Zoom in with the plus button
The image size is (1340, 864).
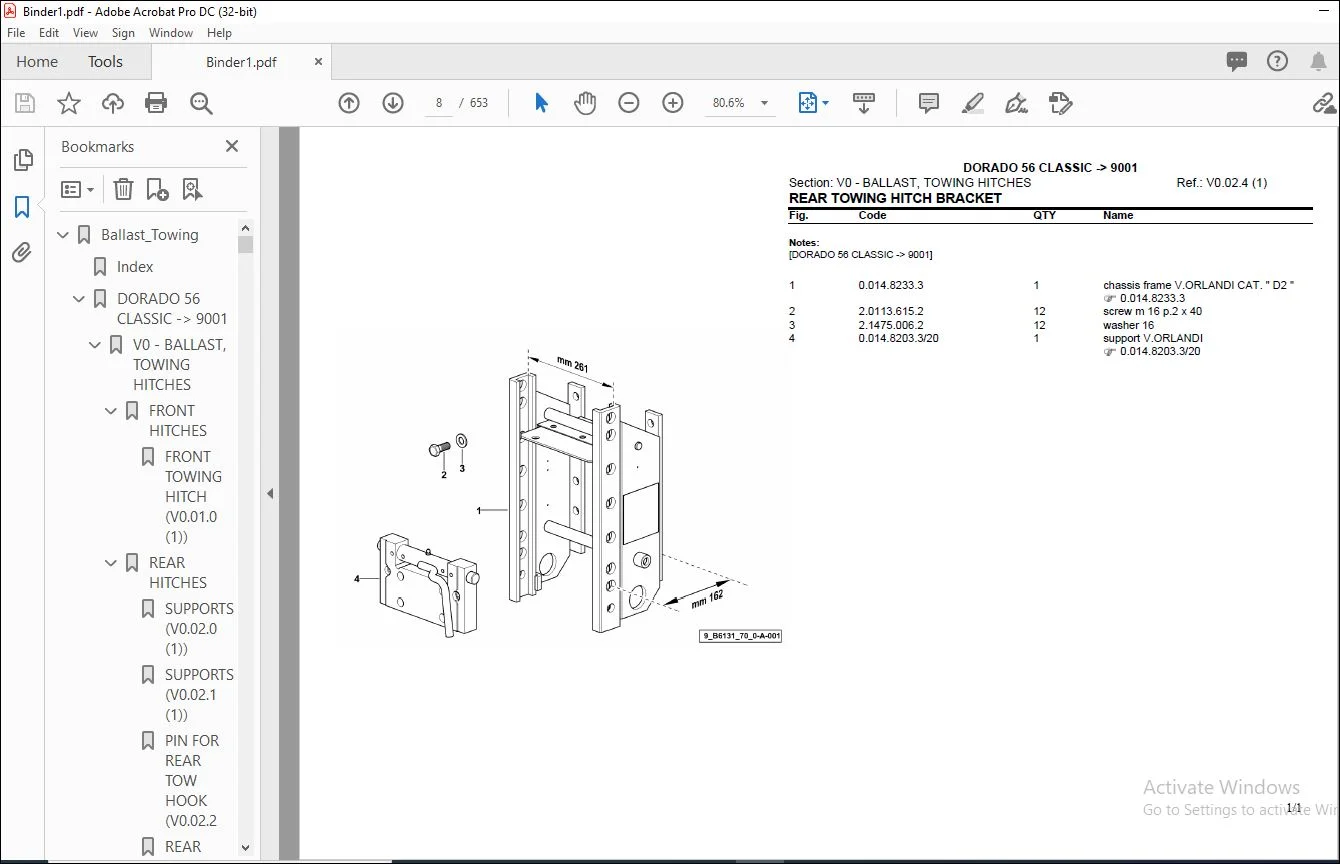[673, 103]
